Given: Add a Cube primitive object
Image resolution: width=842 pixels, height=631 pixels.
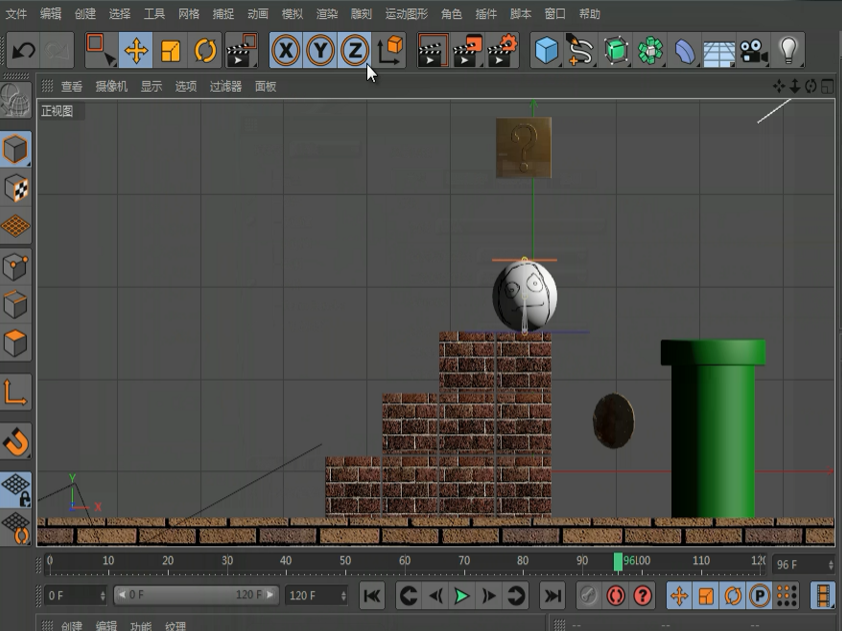Looking at the screenshot, I should tap(547, 50).
